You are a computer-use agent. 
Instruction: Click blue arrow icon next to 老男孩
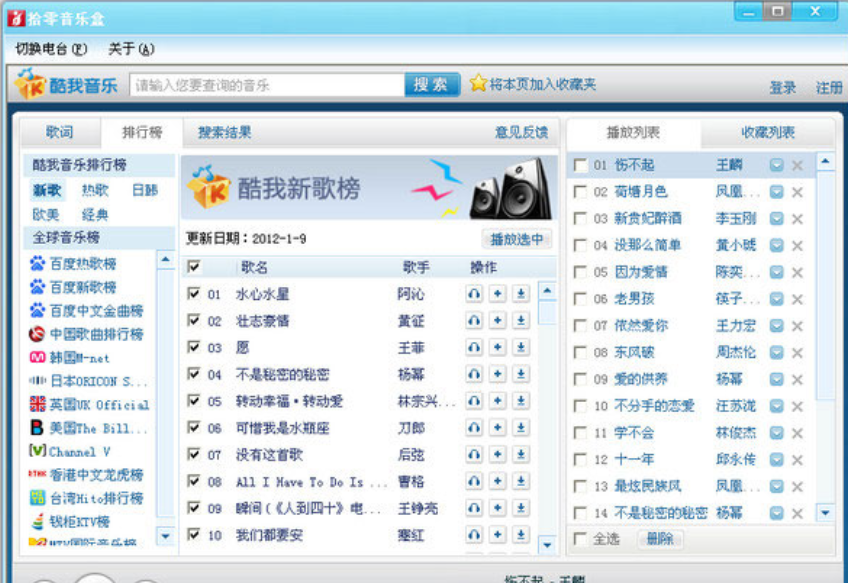pos(777,299)
